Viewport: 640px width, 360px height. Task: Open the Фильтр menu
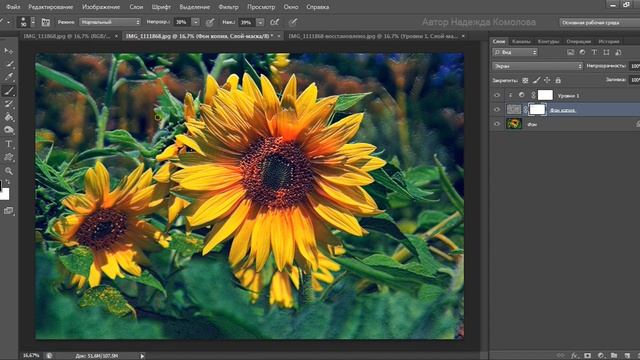click(229, 7)
